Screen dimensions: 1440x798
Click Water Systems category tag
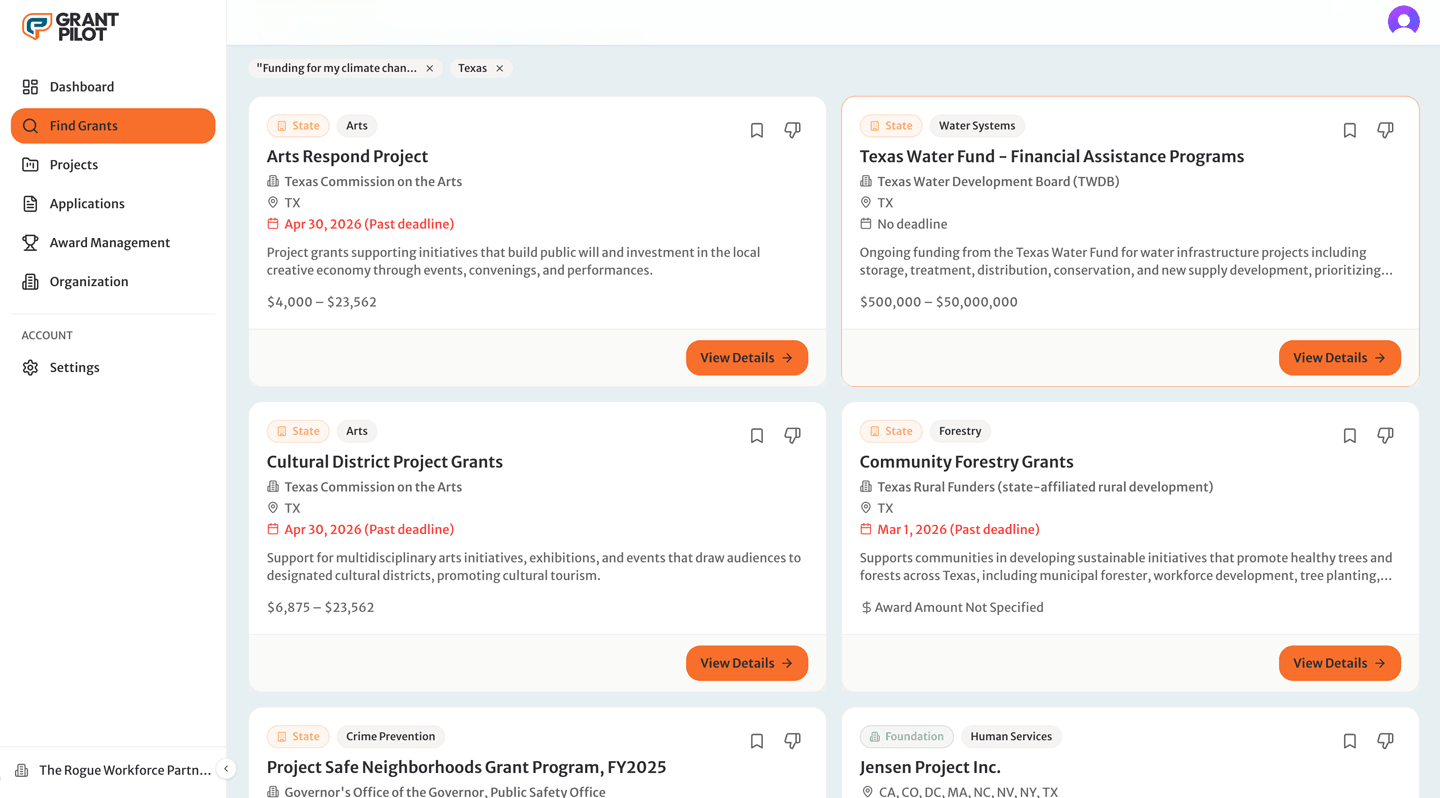(977, 126)
